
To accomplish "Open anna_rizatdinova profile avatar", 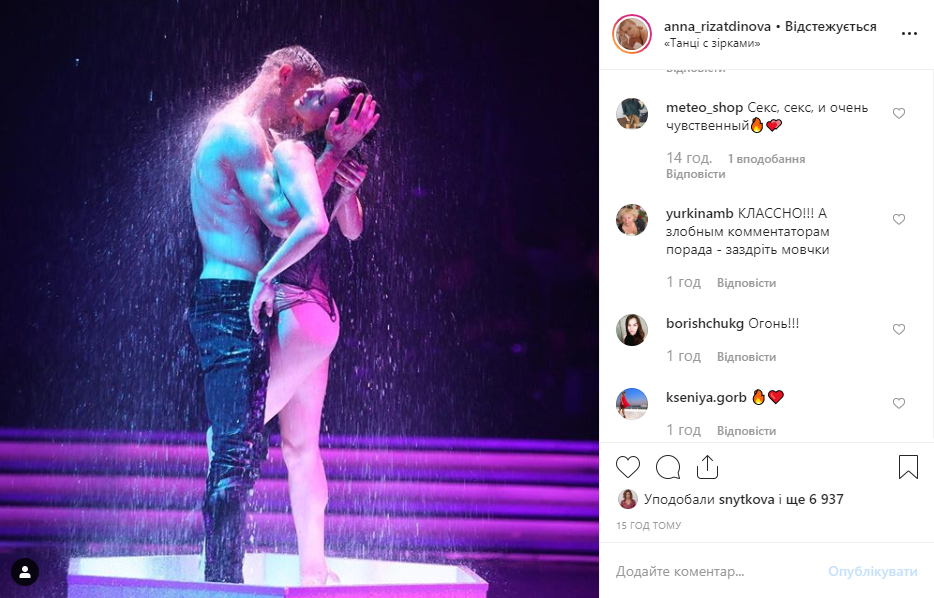I will (x=632, y=34).
